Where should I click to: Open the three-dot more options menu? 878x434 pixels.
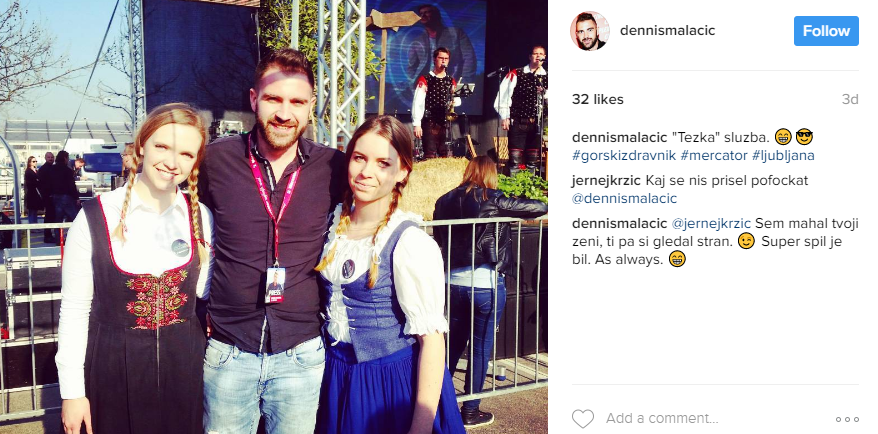[847, 419]
